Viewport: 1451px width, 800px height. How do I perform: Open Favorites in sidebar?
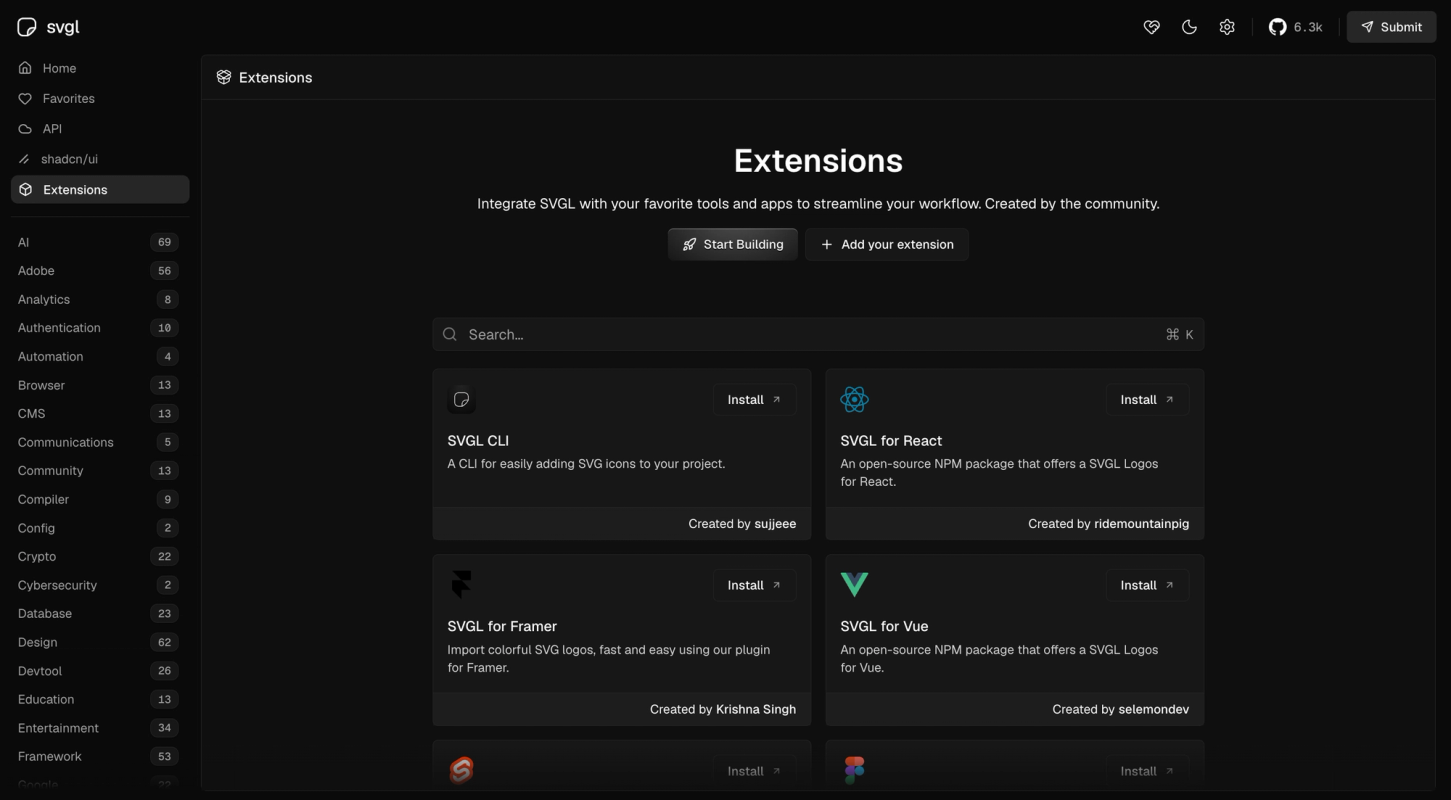pos(100,98)
